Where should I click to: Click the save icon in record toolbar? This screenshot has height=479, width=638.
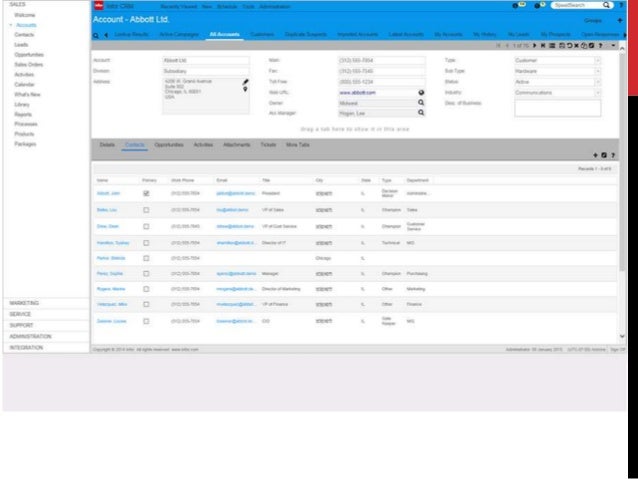coord(562,46)
